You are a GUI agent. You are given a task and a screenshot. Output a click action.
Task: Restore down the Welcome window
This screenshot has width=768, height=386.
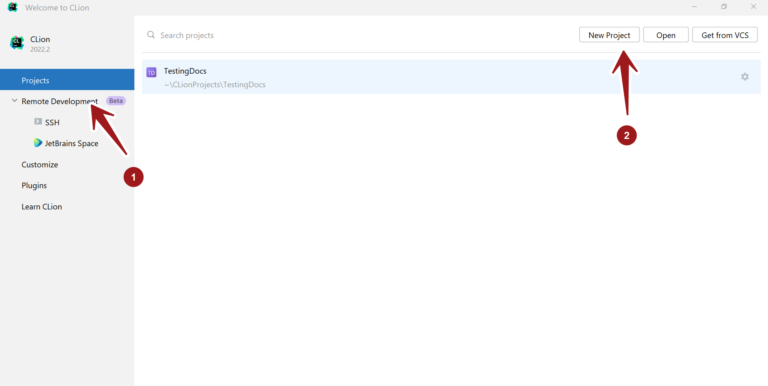pos(724,7)
